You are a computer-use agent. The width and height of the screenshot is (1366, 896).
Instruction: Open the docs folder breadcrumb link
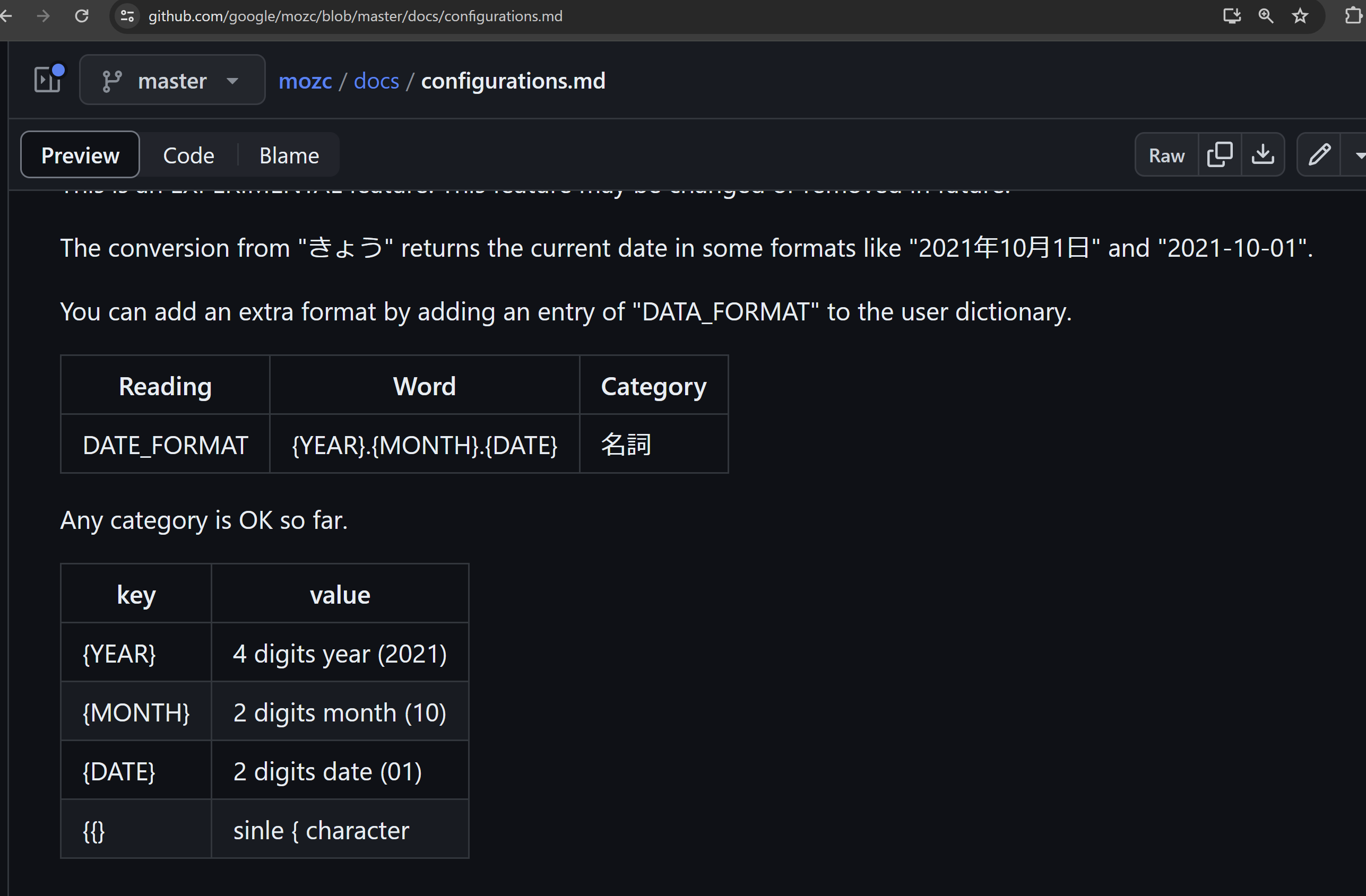(376, 81)
